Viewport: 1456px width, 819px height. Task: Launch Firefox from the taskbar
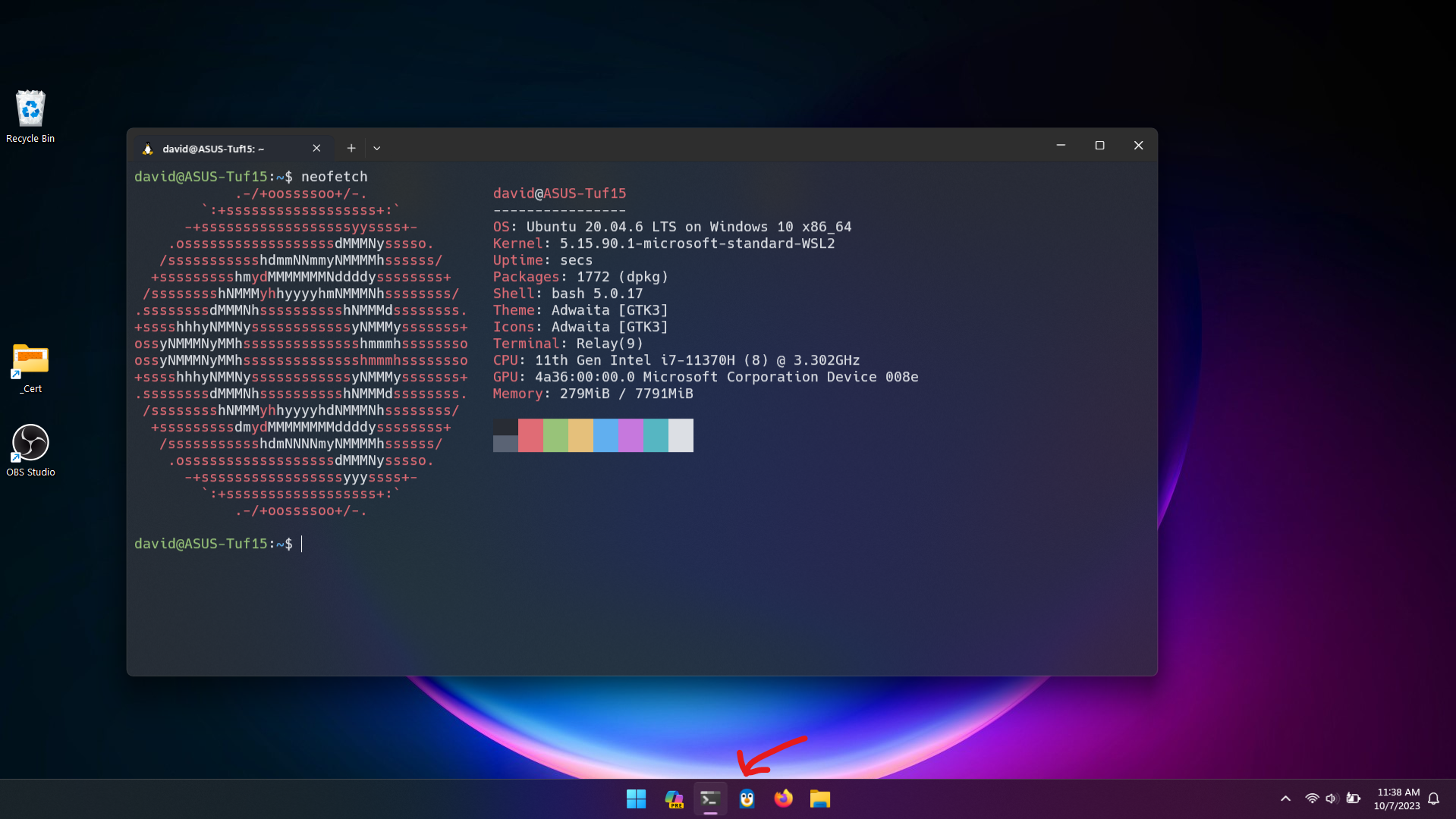pyautogui.click(x=783, y=799)
